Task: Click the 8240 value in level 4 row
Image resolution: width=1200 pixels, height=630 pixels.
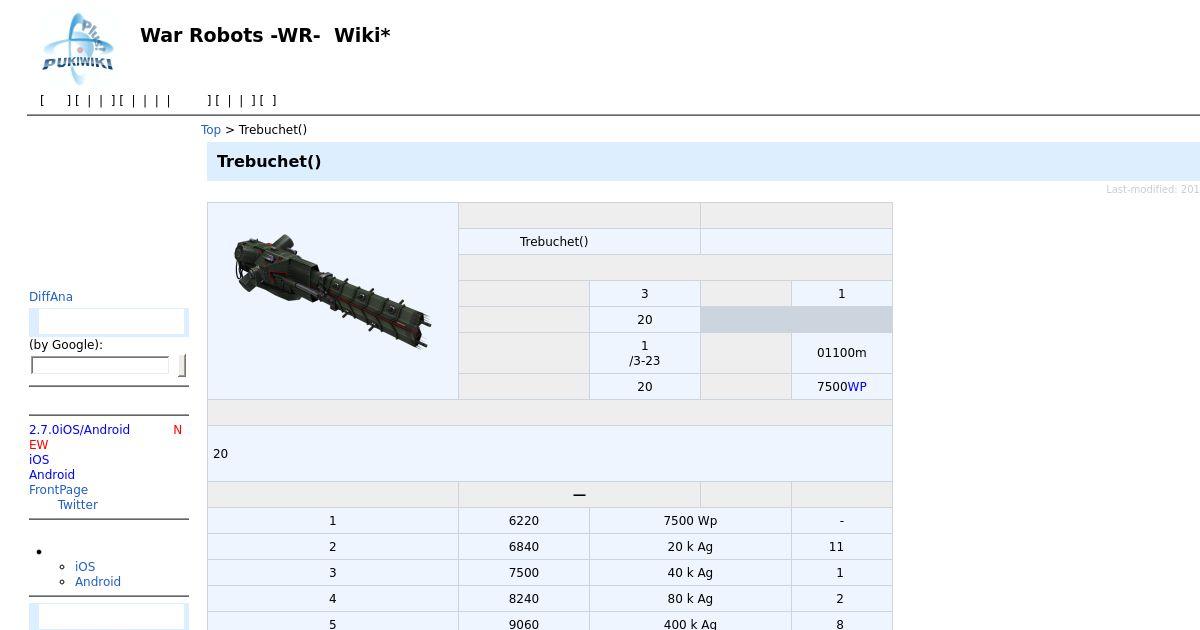Action: point(524,599)
